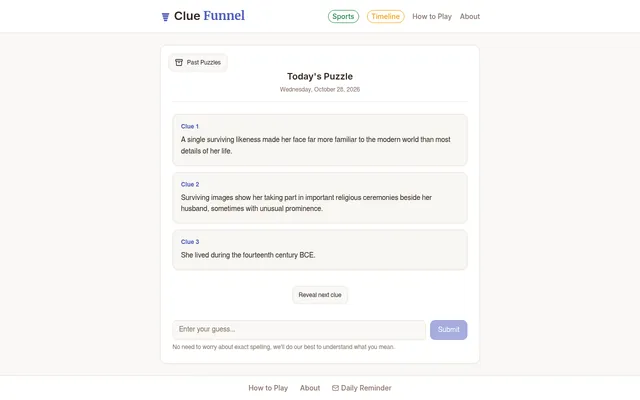
Task: Click the Clue Funnel logo icon
Action: [x=165, y=17]
